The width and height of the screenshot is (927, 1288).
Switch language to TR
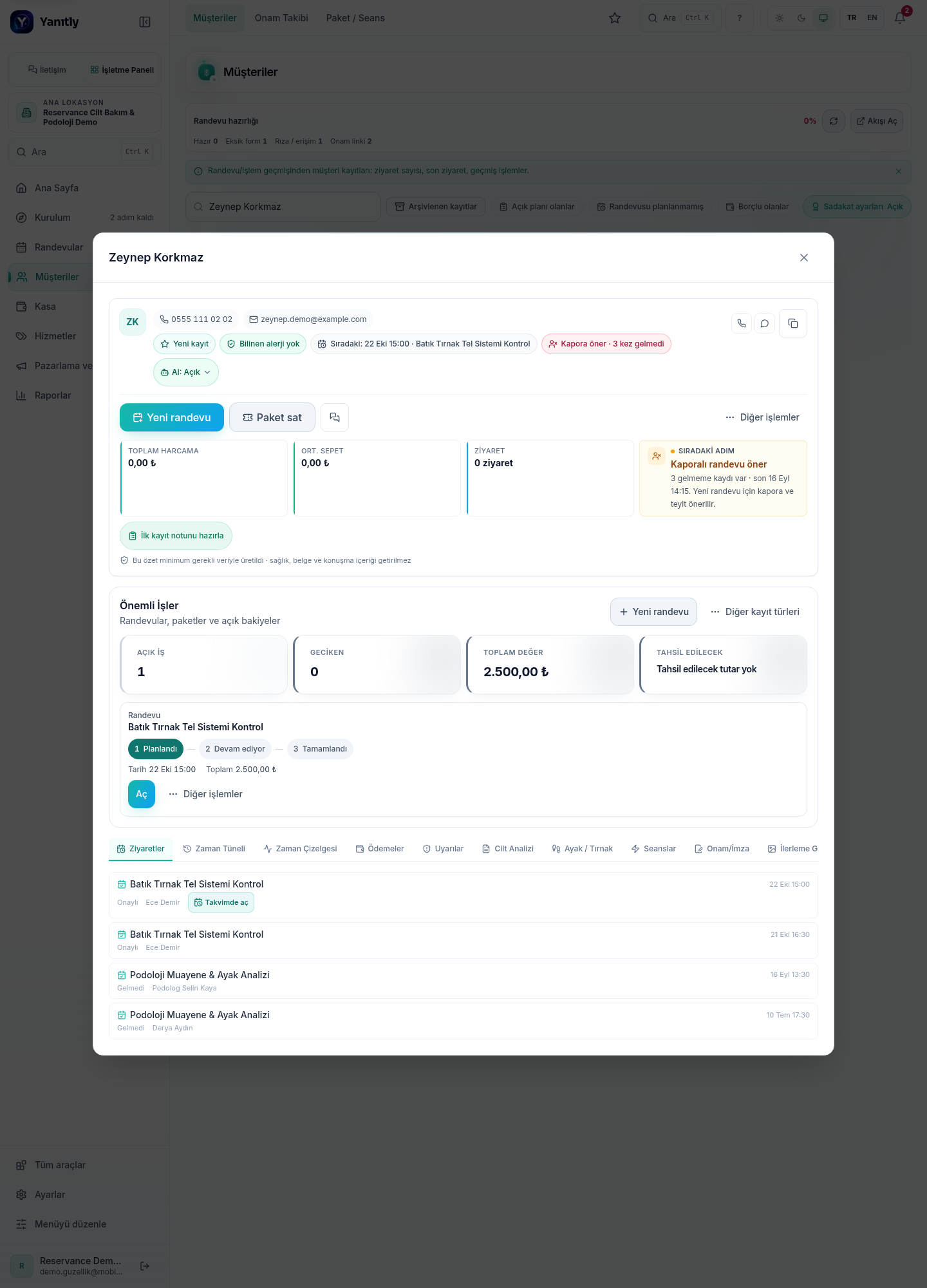pos(852,18)
